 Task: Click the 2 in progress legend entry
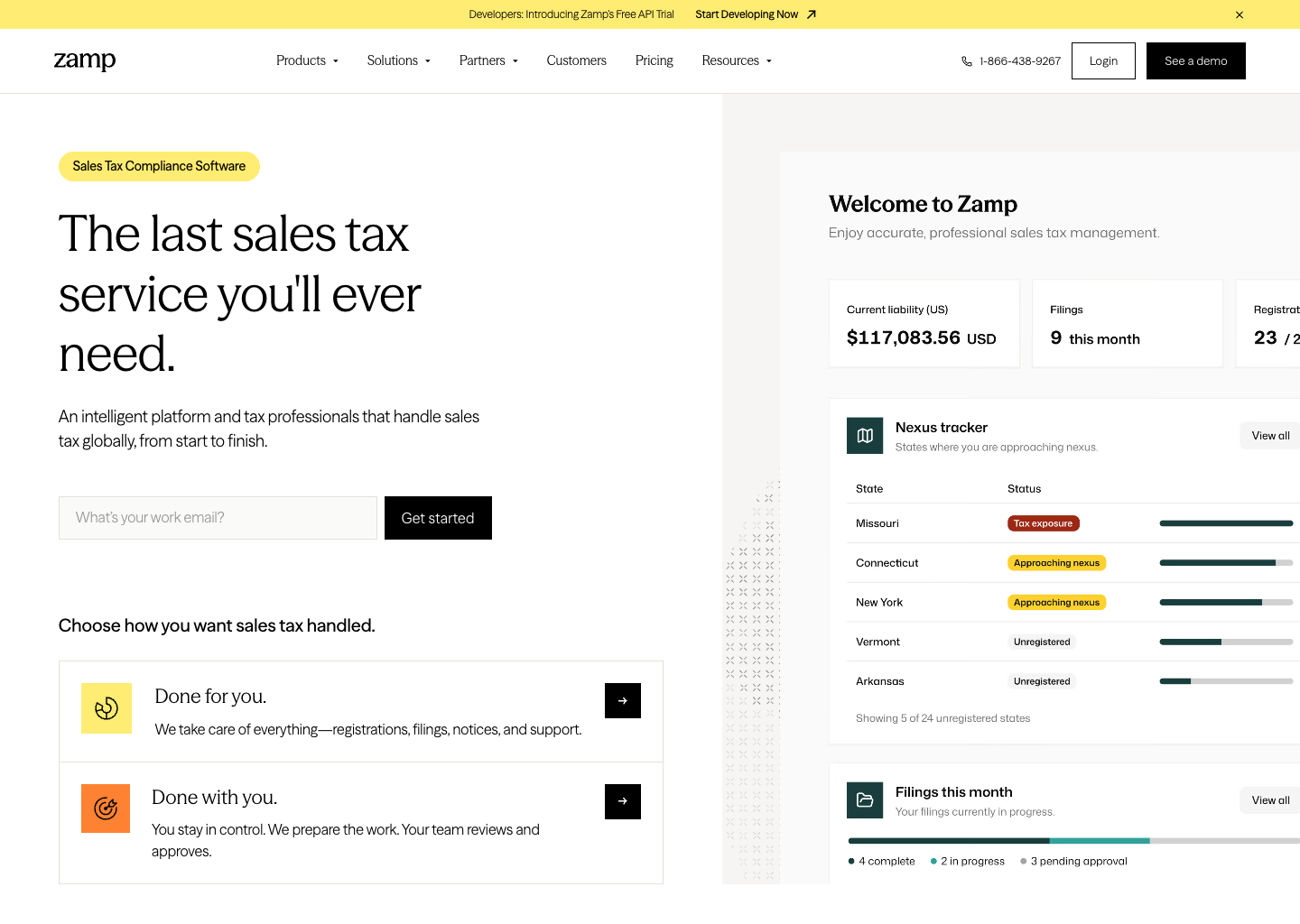(x=968, y=861)
